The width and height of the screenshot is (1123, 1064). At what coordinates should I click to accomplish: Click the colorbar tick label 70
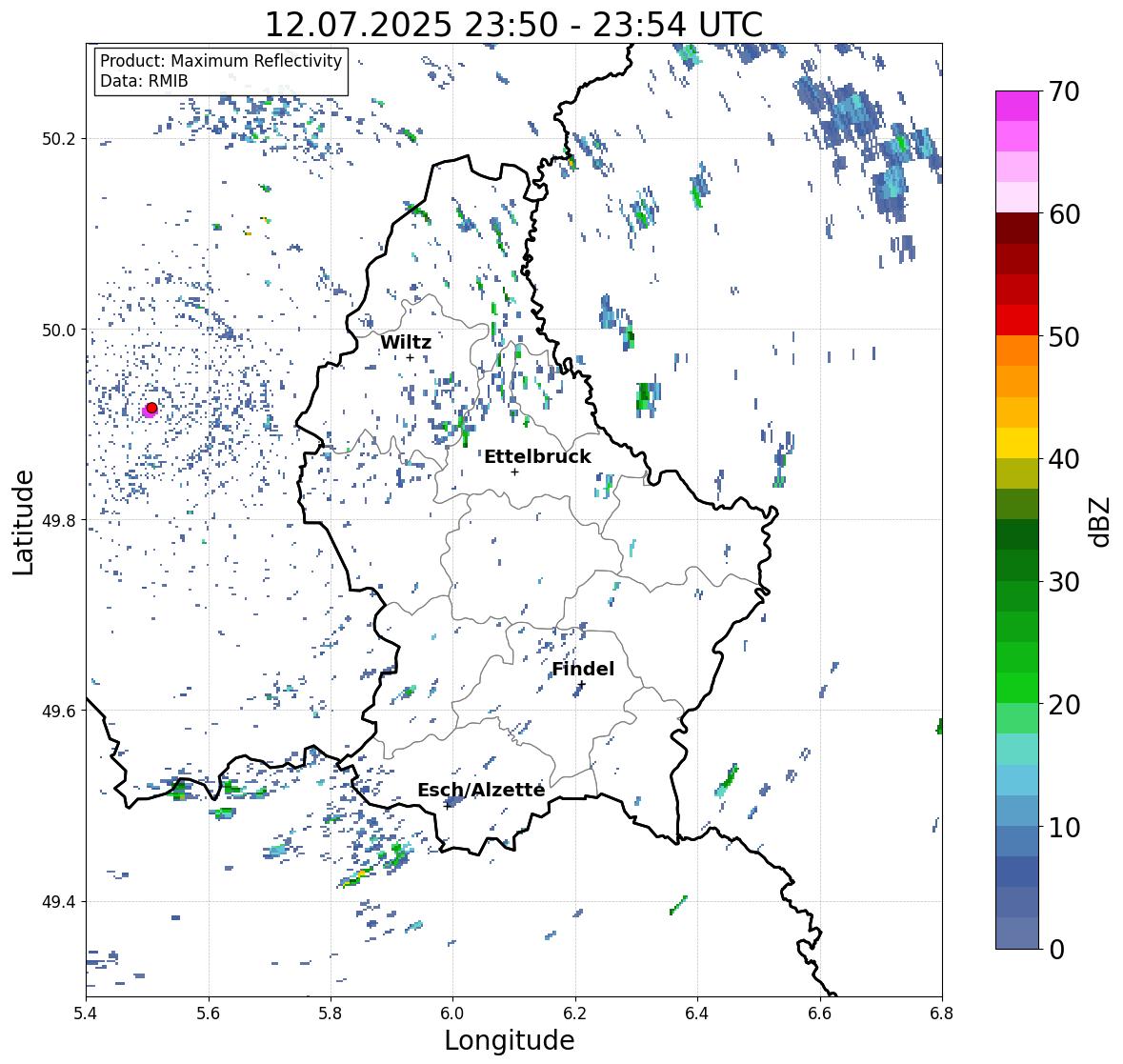(x=1064, y=91)
